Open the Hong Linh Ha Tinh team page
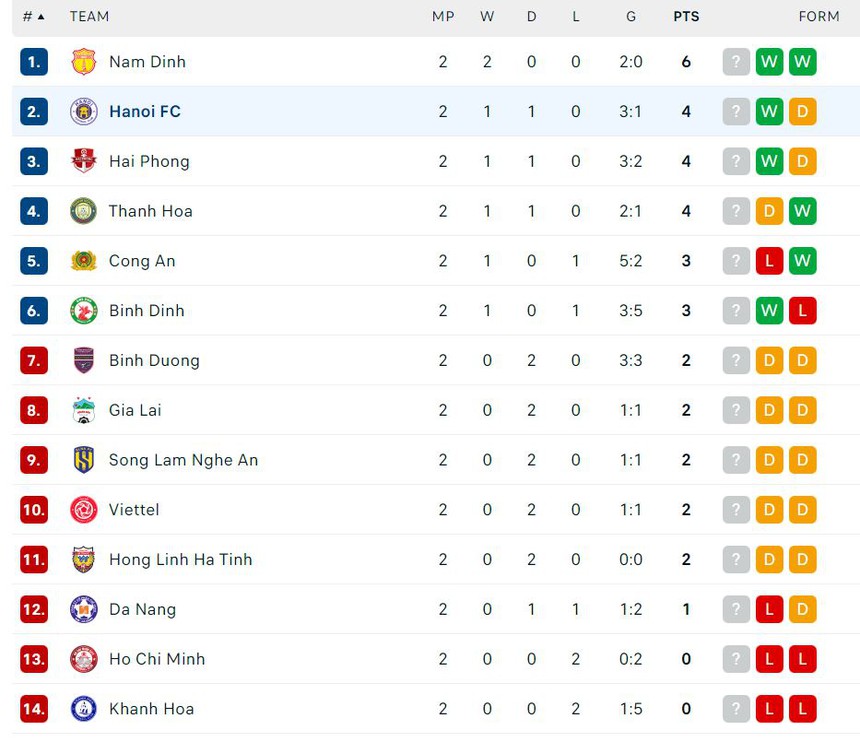Image resolution: width=860 pixels, height=742 pixels. click(x=180, y=560)
